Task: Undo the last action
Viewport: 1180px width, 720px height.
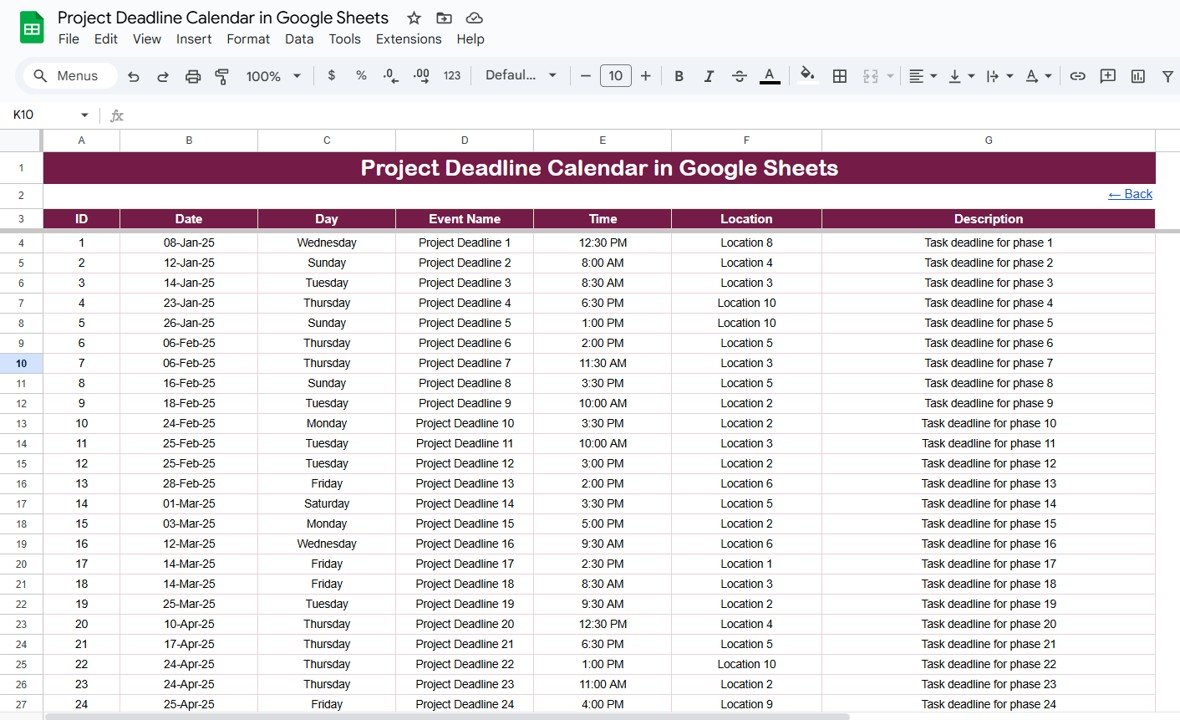Action: click(x=133, y=76)
